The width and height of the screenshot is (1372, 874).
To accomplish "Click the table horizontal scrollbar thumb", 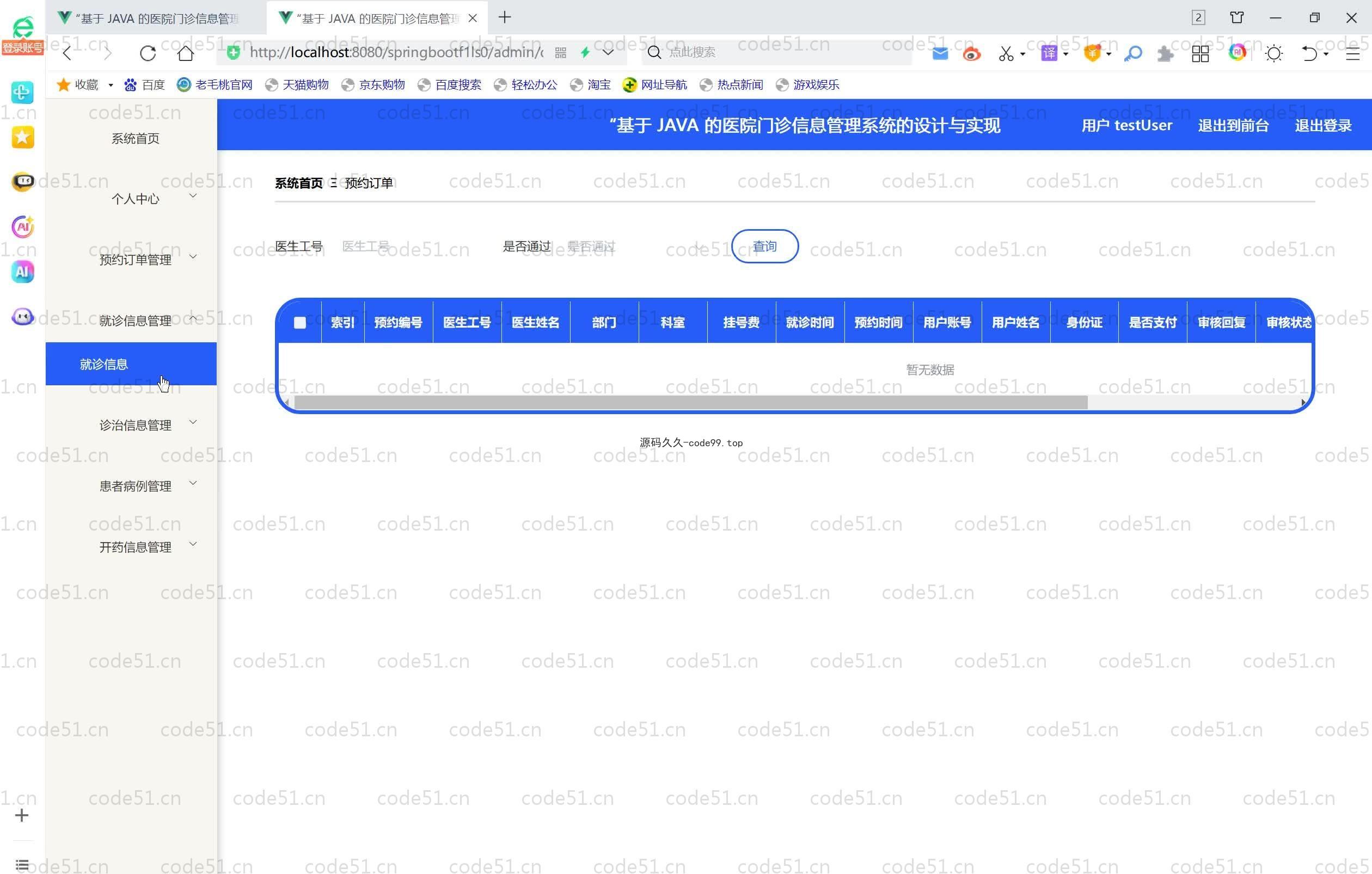I will 690,403.
